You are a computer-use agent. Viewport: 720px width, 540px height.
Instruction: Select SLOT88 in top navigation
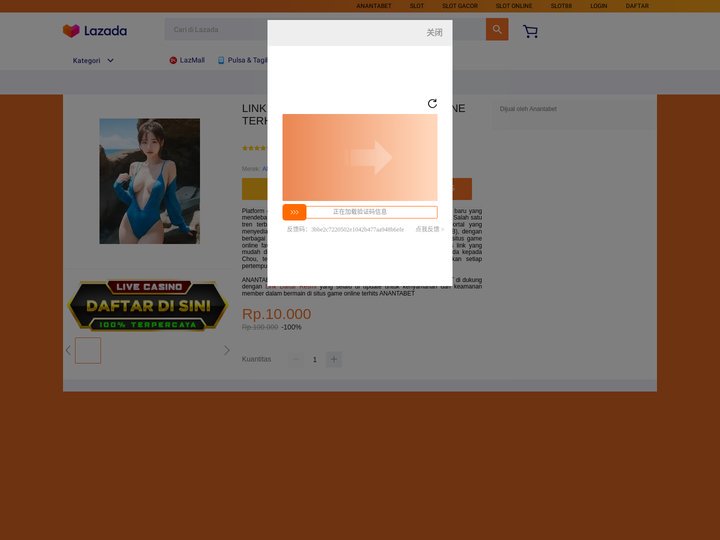561,6
